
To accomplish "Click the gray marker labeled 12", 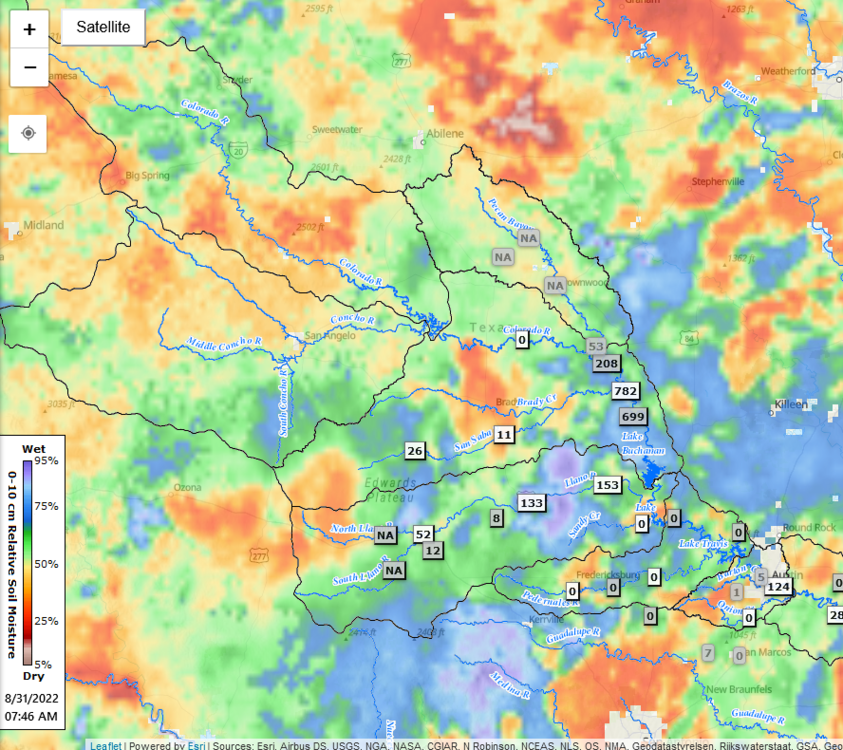I will [x=432, y=550].
